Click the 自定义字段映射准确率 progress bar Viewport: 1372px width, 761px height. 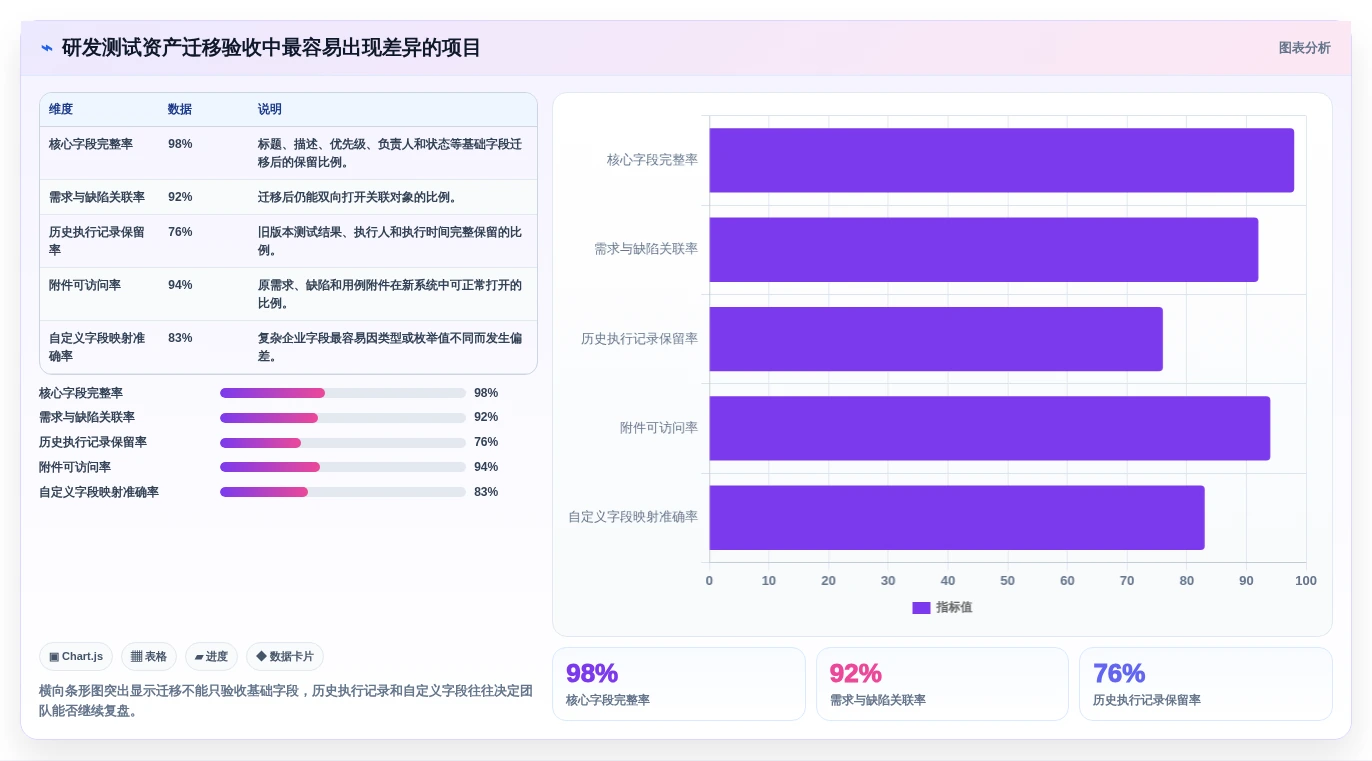343,492
